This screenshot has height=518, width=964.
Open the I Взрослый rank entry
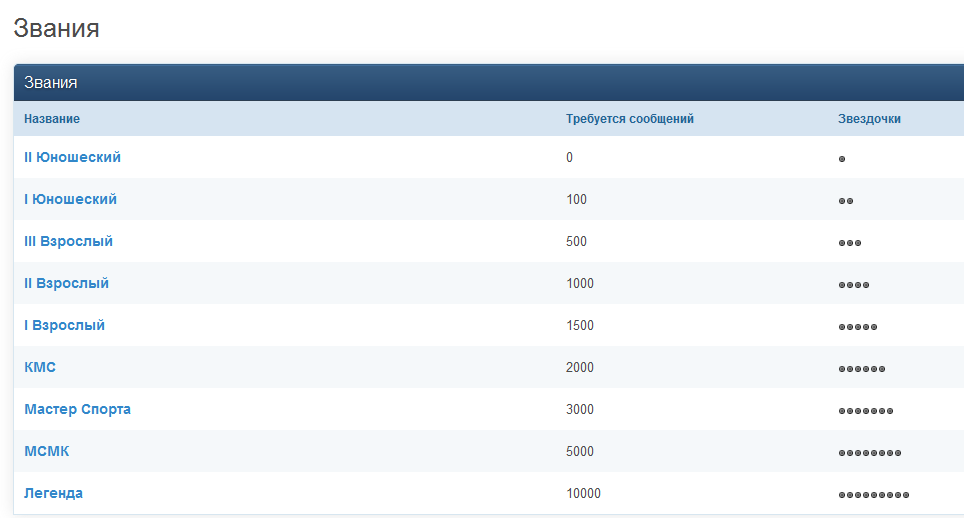[x=64, y=325]
